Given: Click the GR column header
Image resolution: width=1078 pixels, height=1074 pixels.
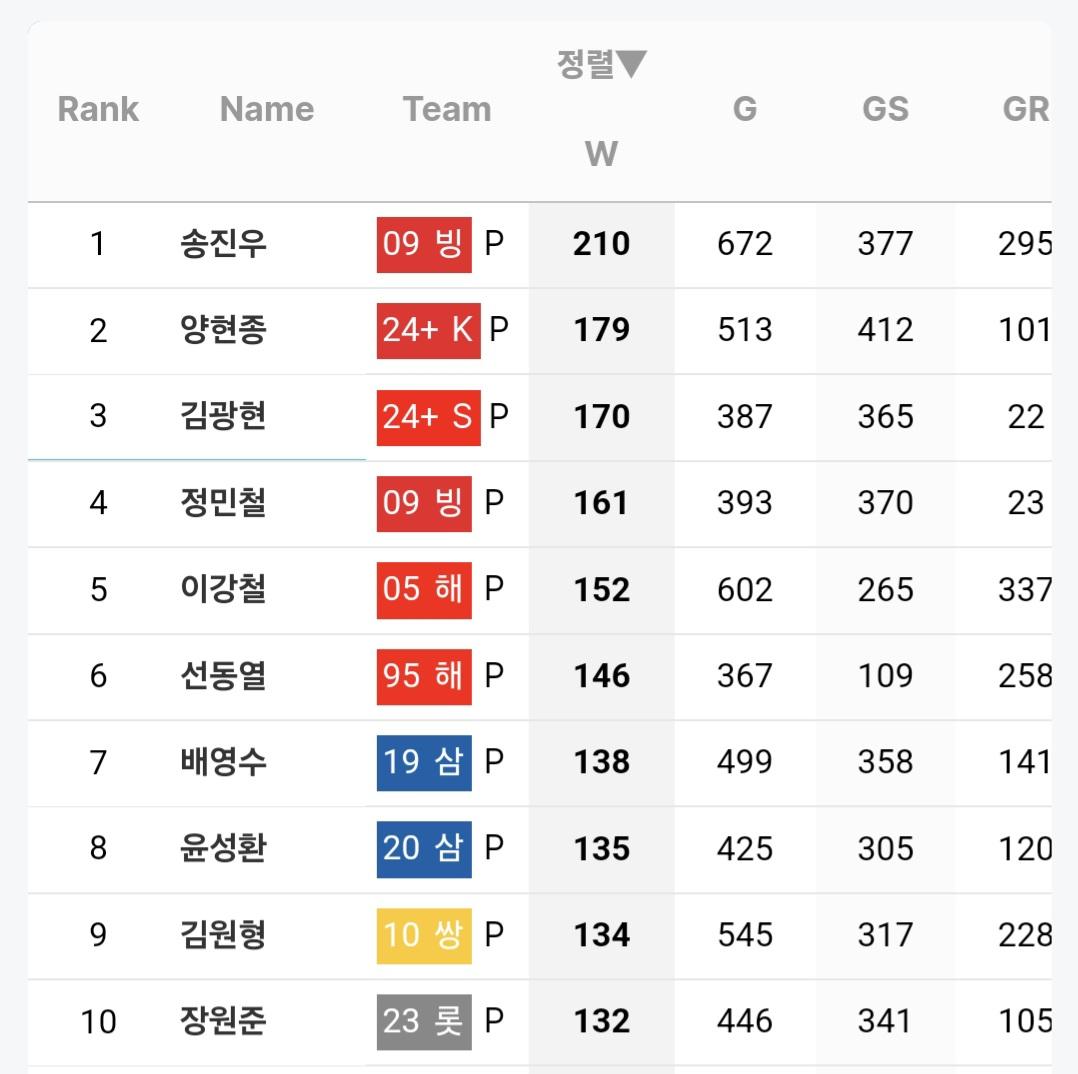Looking at the screenshot, I should pyautogui.click(x=1025, y=109).
